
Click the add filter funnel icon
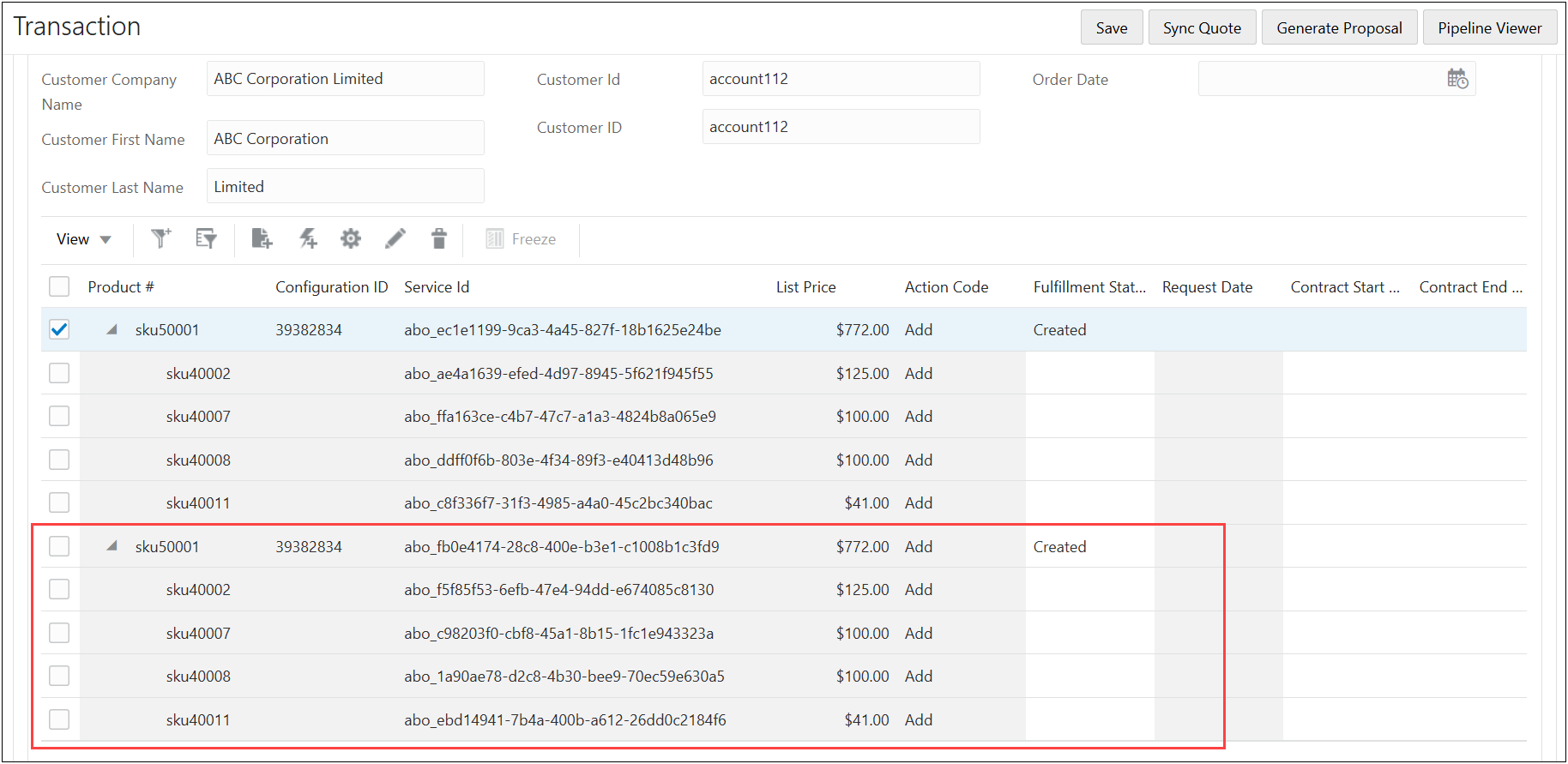(160, 238)
